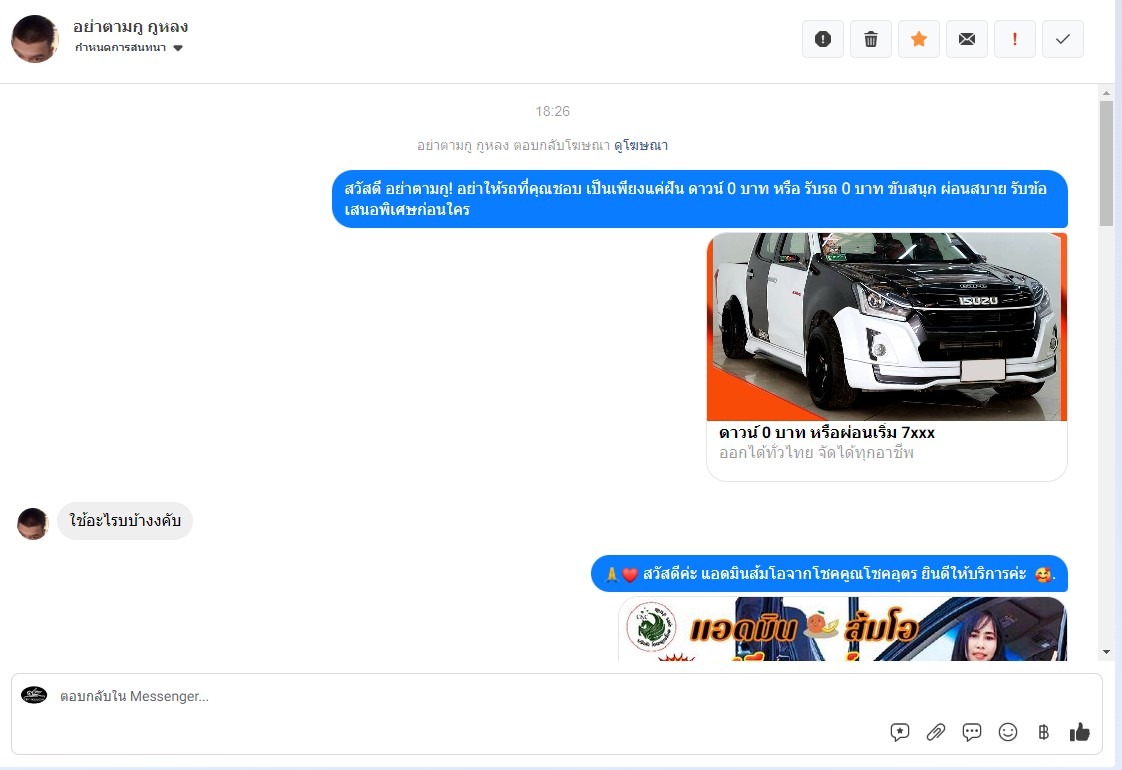Open the Isuzu pickup truck ad image

coord(887,326)
